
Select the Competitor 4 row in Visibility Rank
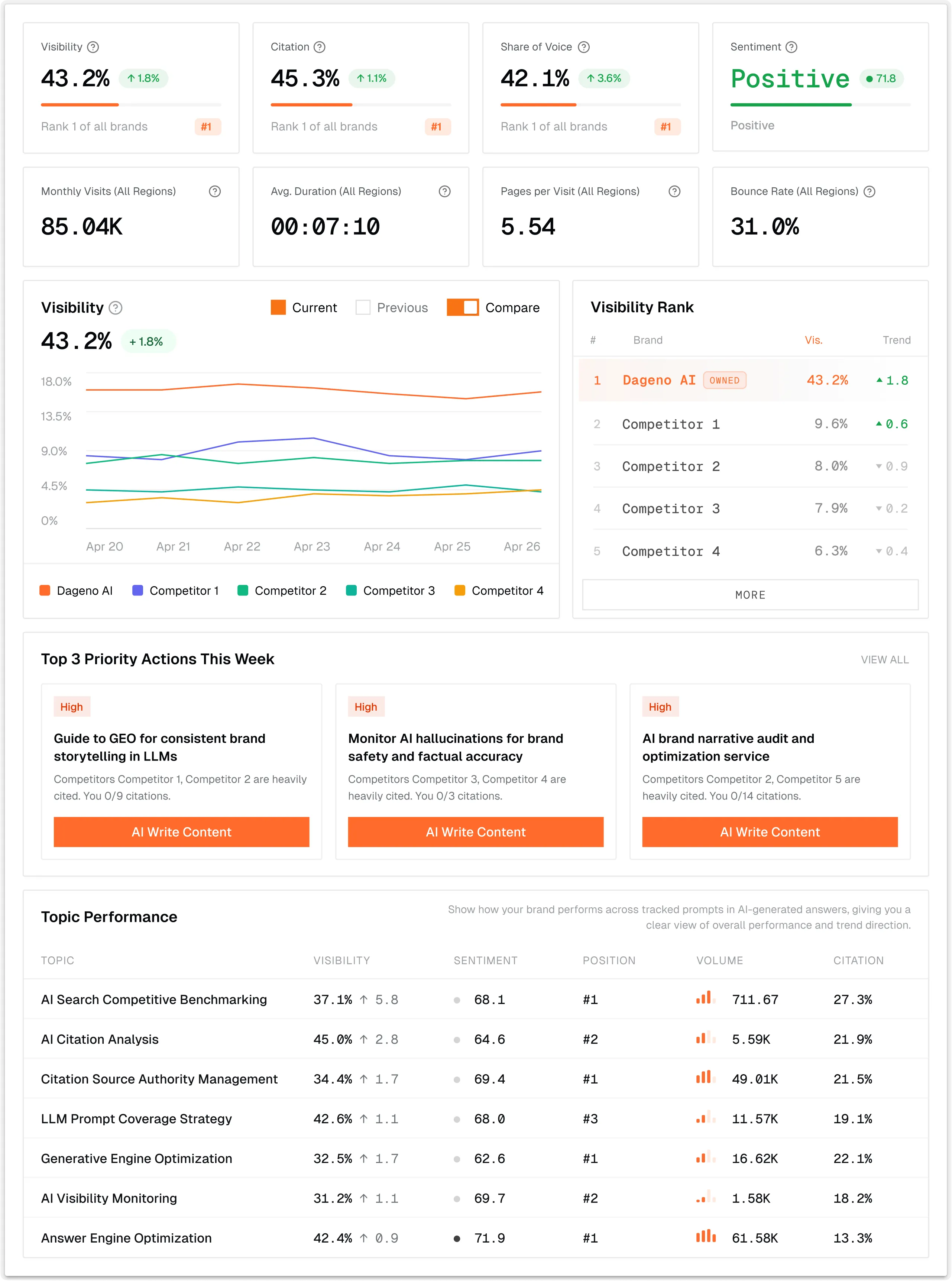[x=750, y=551]
